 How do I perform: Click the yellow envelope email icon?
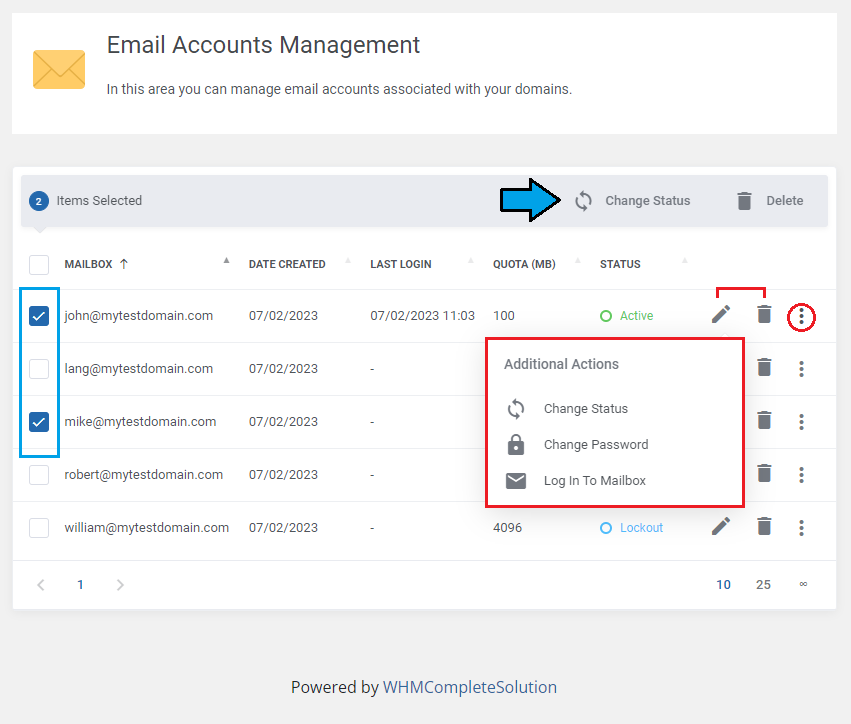point(59,69)
